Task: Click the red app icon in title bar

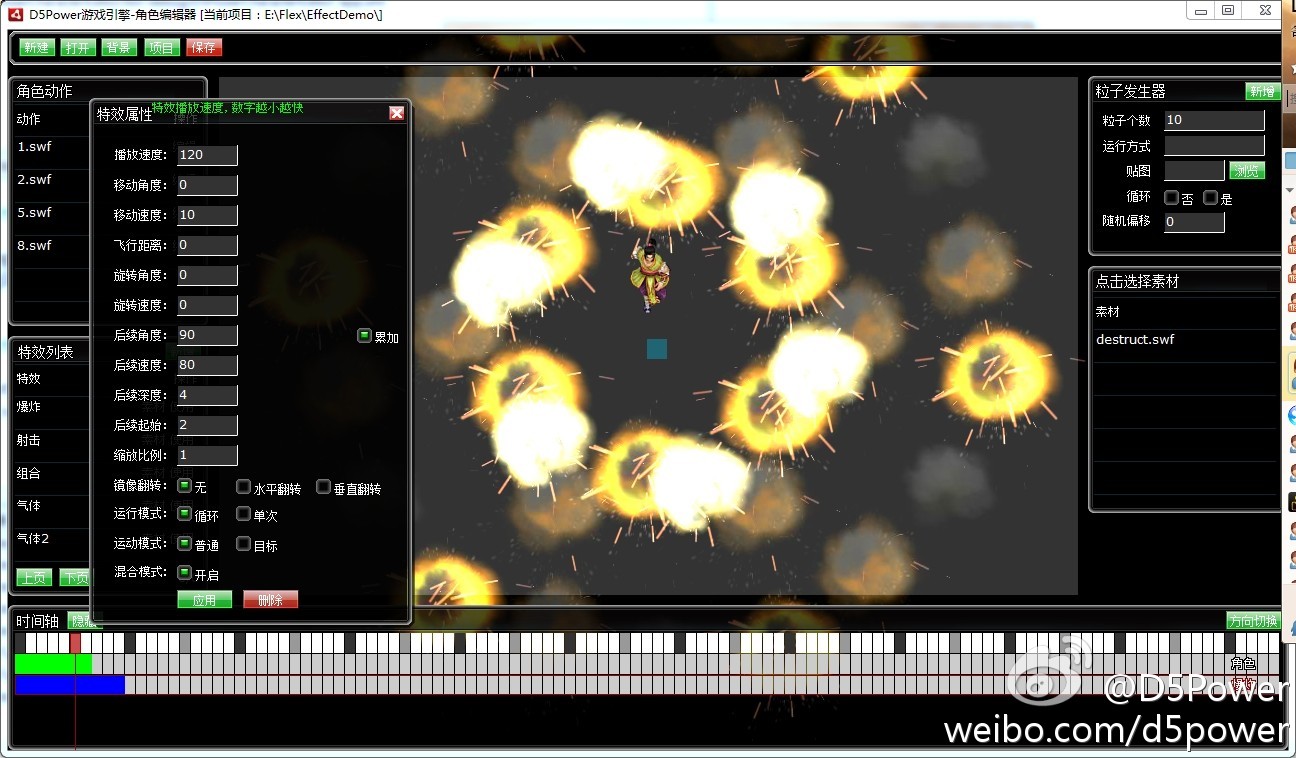Action: 16,13
